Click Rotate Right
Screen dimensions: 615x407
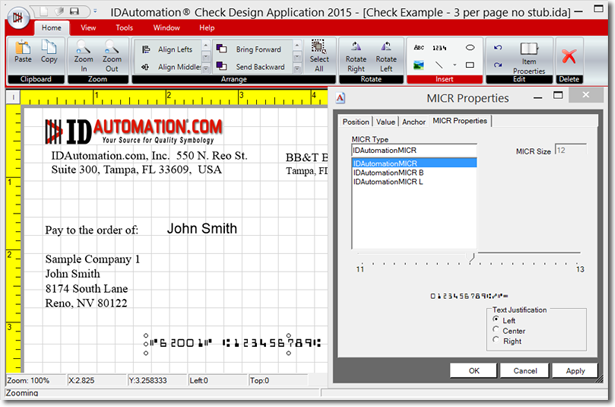tap(356, 57)
